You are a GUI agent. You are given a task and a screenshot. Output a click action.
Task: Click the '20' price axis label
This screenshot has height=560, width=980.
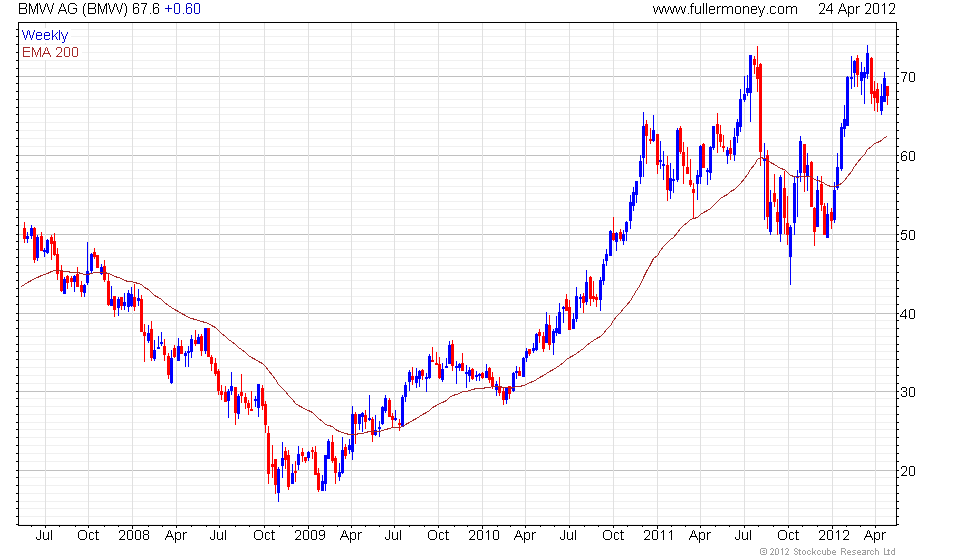tap(908, 471)
